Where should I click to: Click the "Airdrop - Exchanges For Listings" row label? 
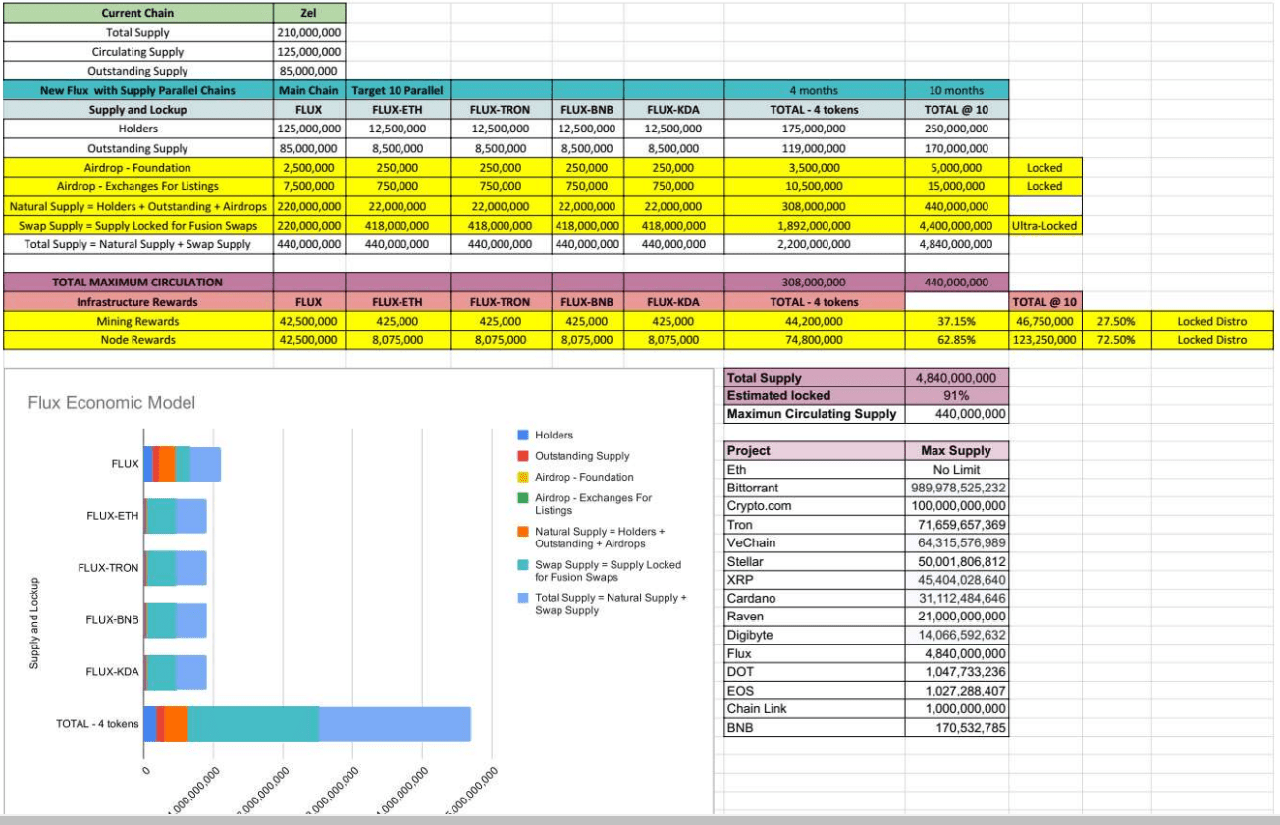coord(138,186)
